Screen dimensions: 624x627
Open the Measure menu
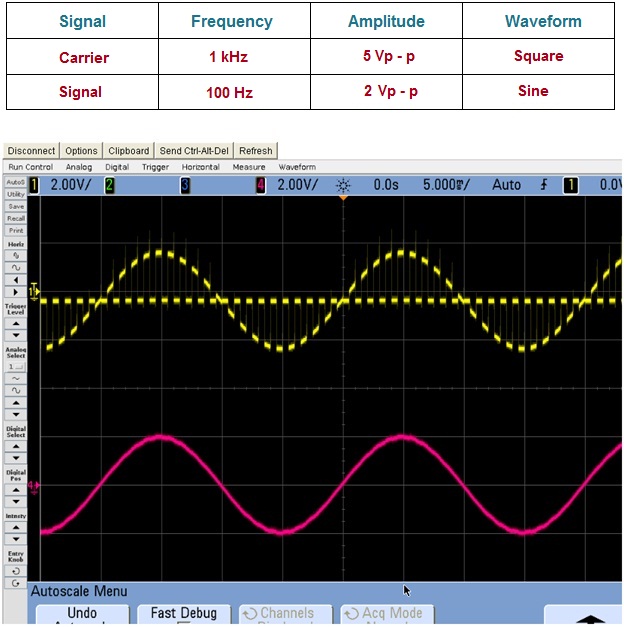pos(249,167)
